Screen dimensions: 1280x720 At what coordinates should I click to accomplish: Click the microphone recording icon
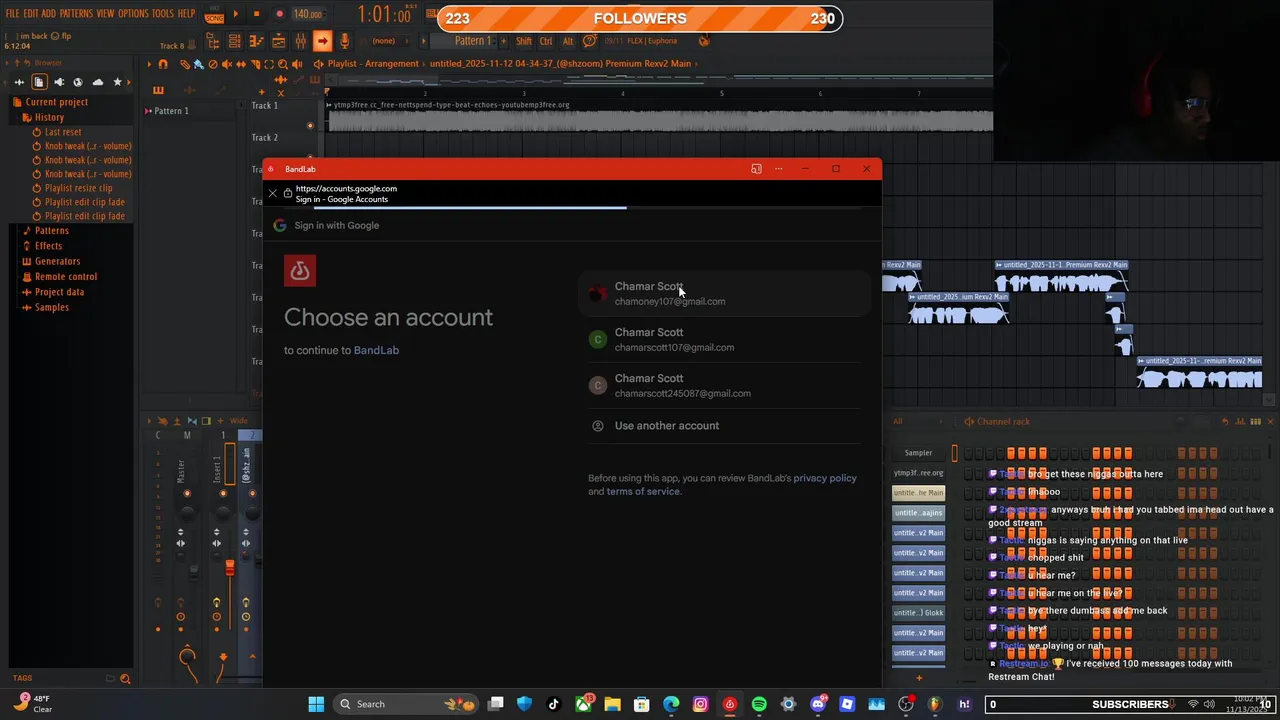344,41
